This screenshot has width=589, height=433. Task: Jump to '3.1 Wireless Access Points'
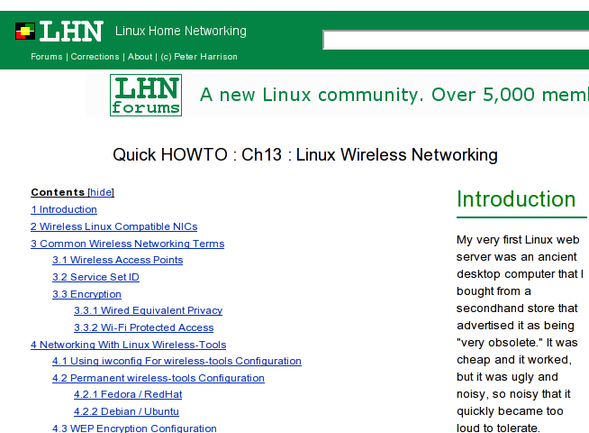(118, 260)
